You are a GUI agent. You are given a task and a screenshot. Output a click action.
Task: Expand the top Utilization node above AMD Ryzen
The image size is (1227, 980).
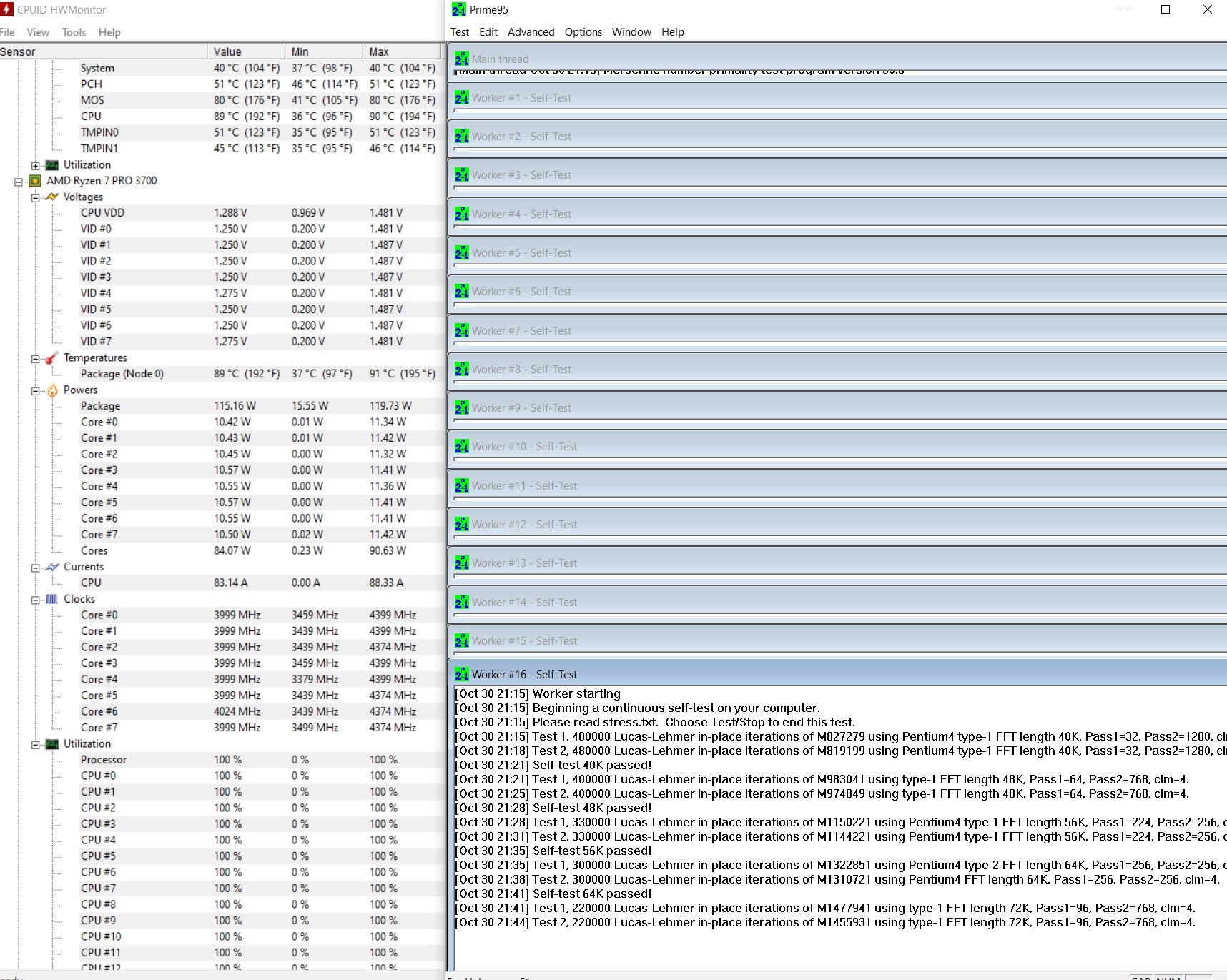35,165
